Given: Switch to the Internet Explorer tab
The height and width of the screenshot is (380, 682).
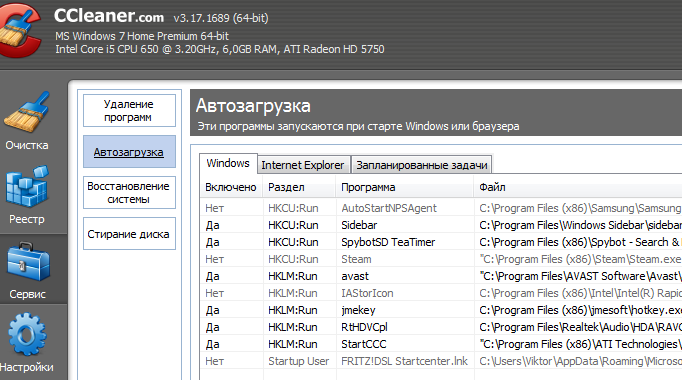Looking at the screenshot, I should tap(303, 165).
